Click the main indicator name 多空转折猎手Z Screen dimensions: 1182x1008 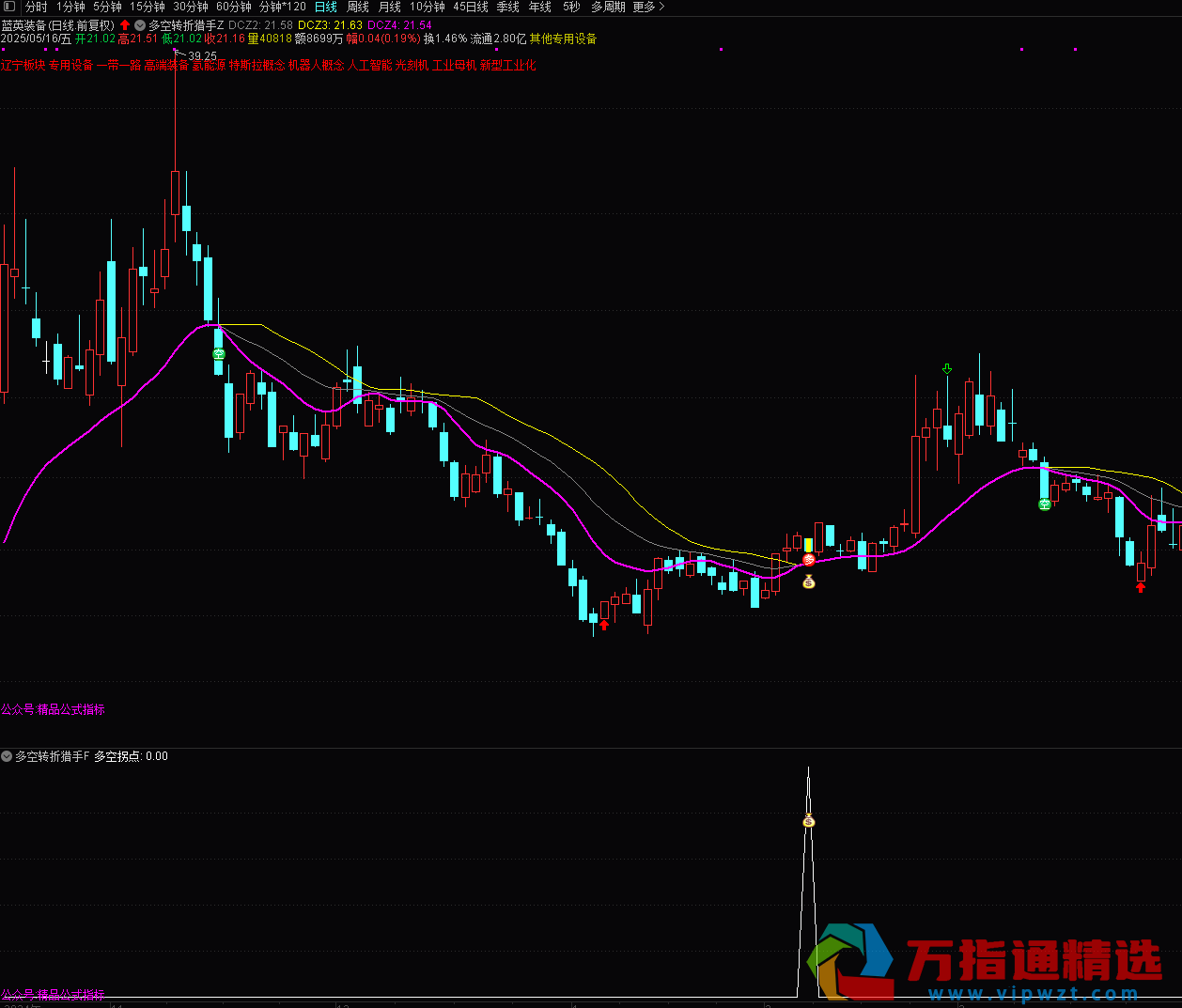click(x=186, y=25)
